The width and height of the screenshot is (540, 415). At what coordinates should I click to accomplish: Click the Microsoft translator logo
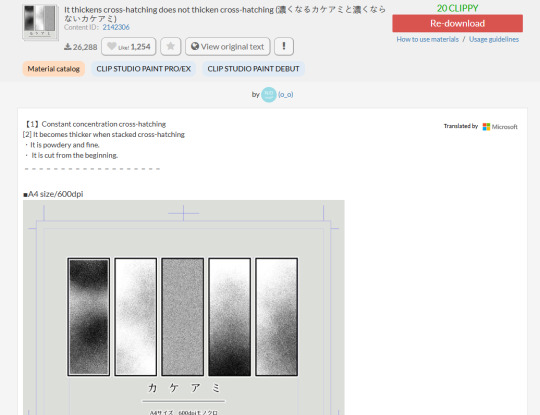[500, 127]
